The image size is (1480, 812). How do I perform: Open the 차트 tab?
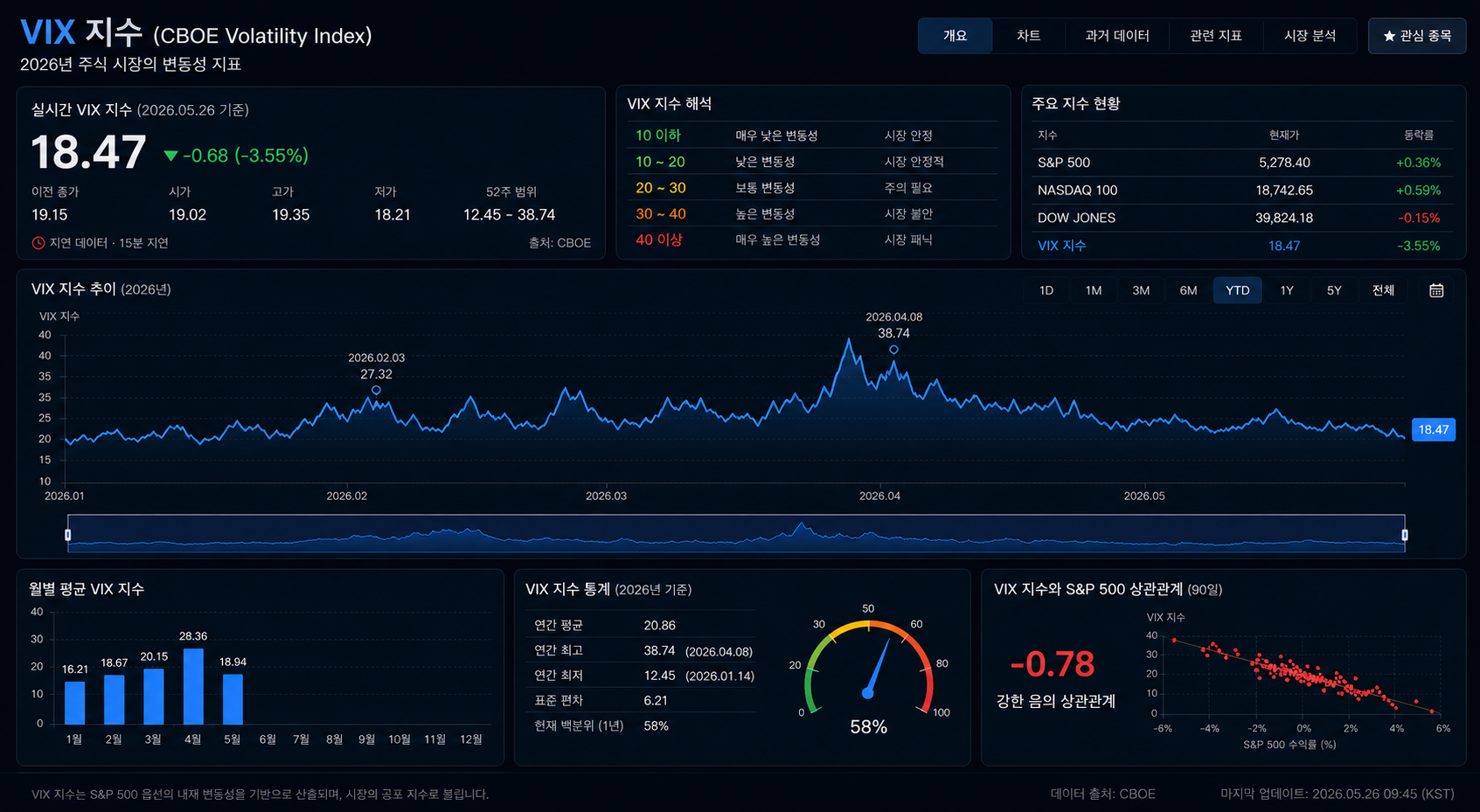[1028, 36]
